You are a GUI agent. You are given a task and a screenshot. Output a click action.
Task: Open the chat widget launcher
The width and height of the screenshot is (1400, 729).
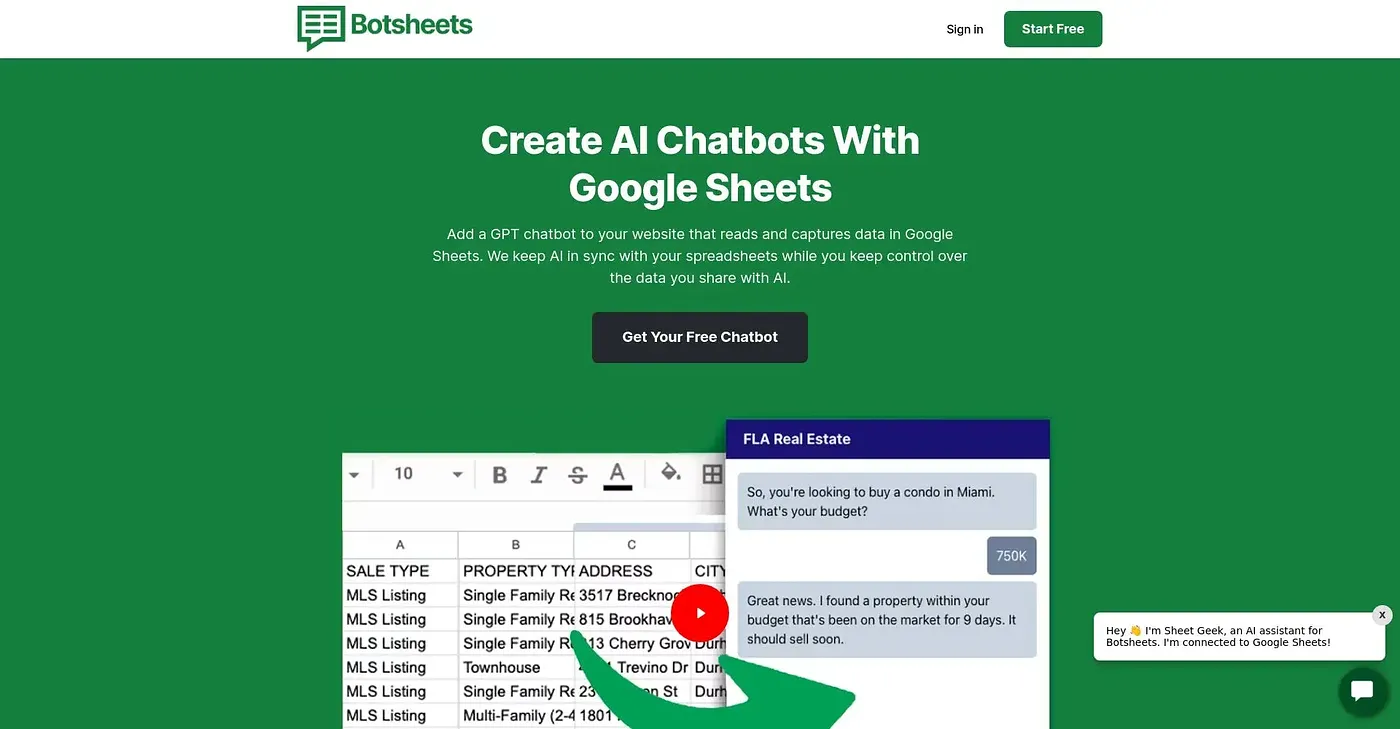coord(1362,690)
